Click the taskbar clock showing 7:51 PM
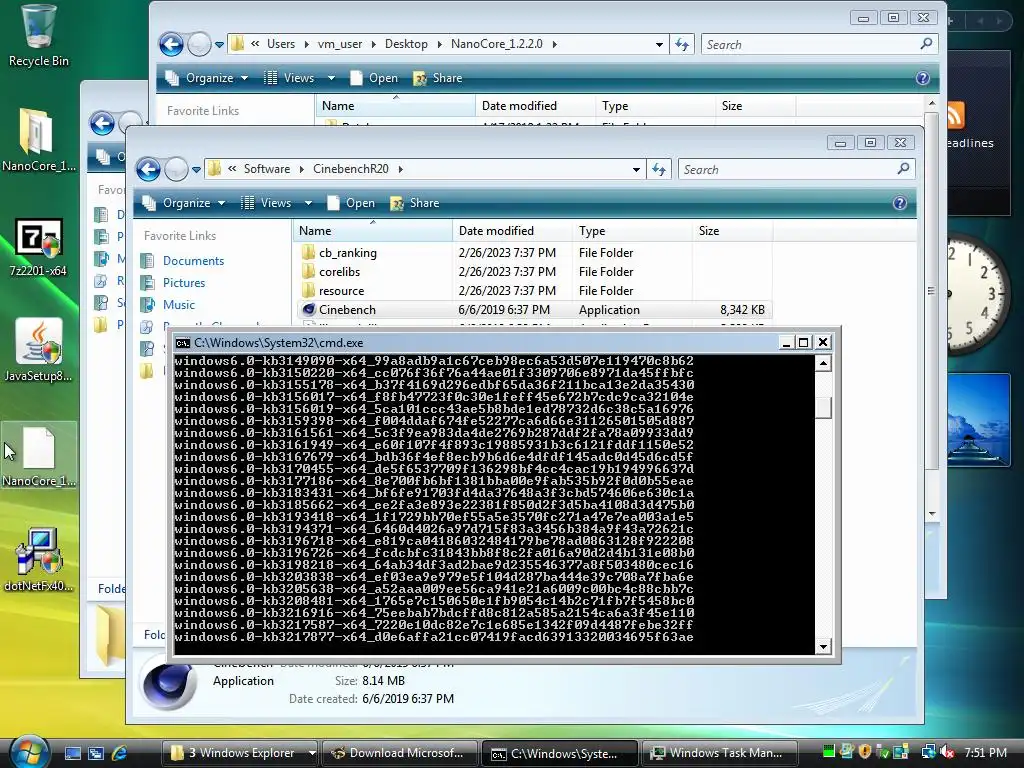Viewport: 1024px width, 768px height. pyautogui.click(x=985, y=752)
